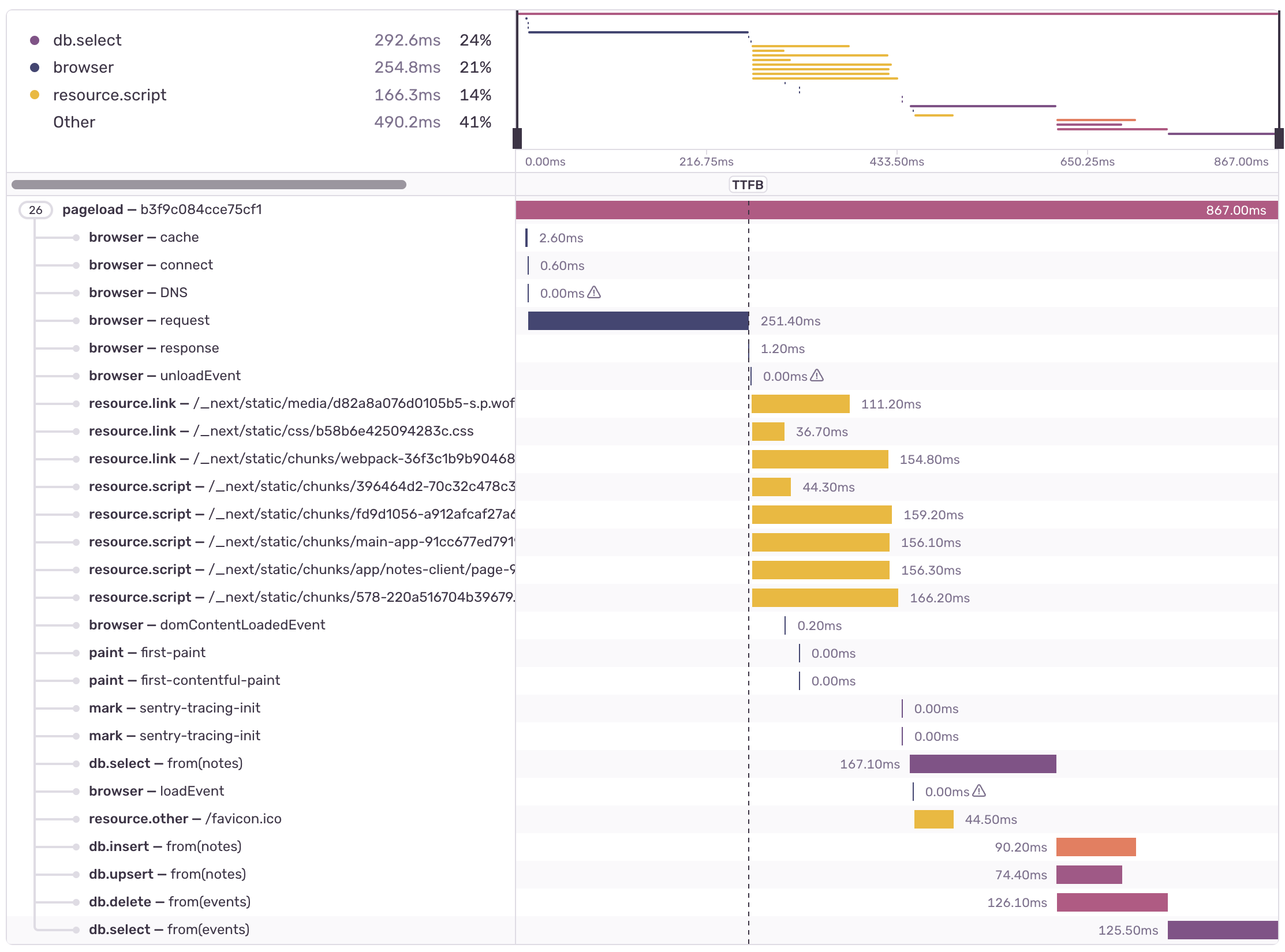Click the TTFB marker label
1285x952 pixels.
(x=748, y=185)
